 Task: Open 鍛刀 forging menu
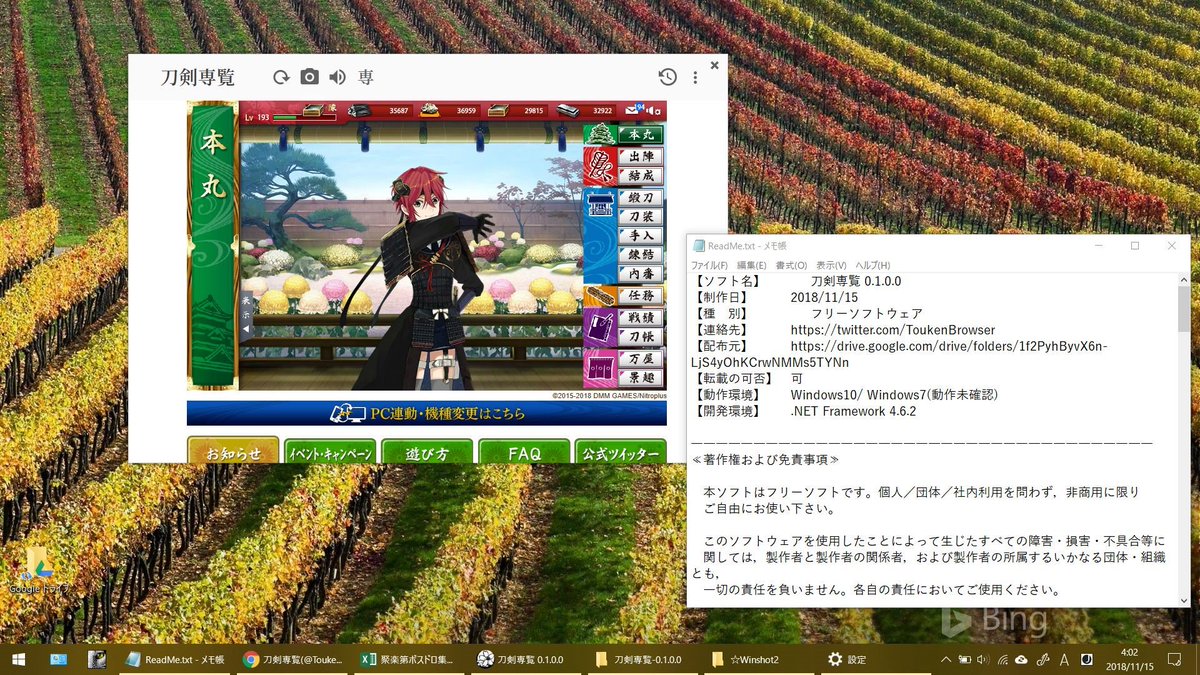[x=640, y=198]
